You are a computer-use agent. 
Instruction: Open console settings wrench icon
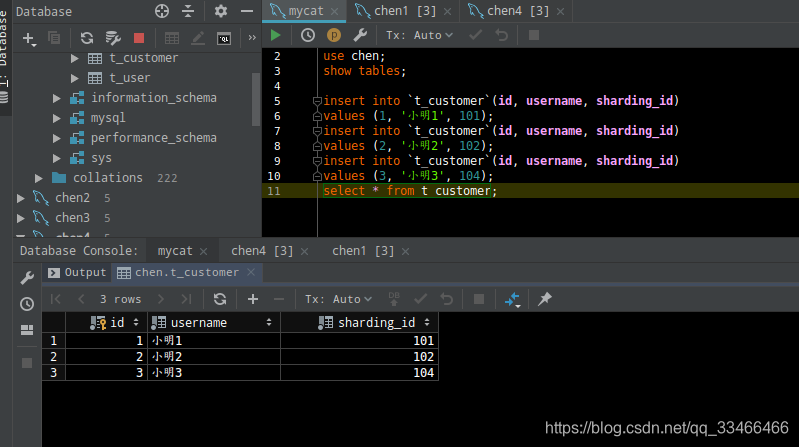coord(360,35)
